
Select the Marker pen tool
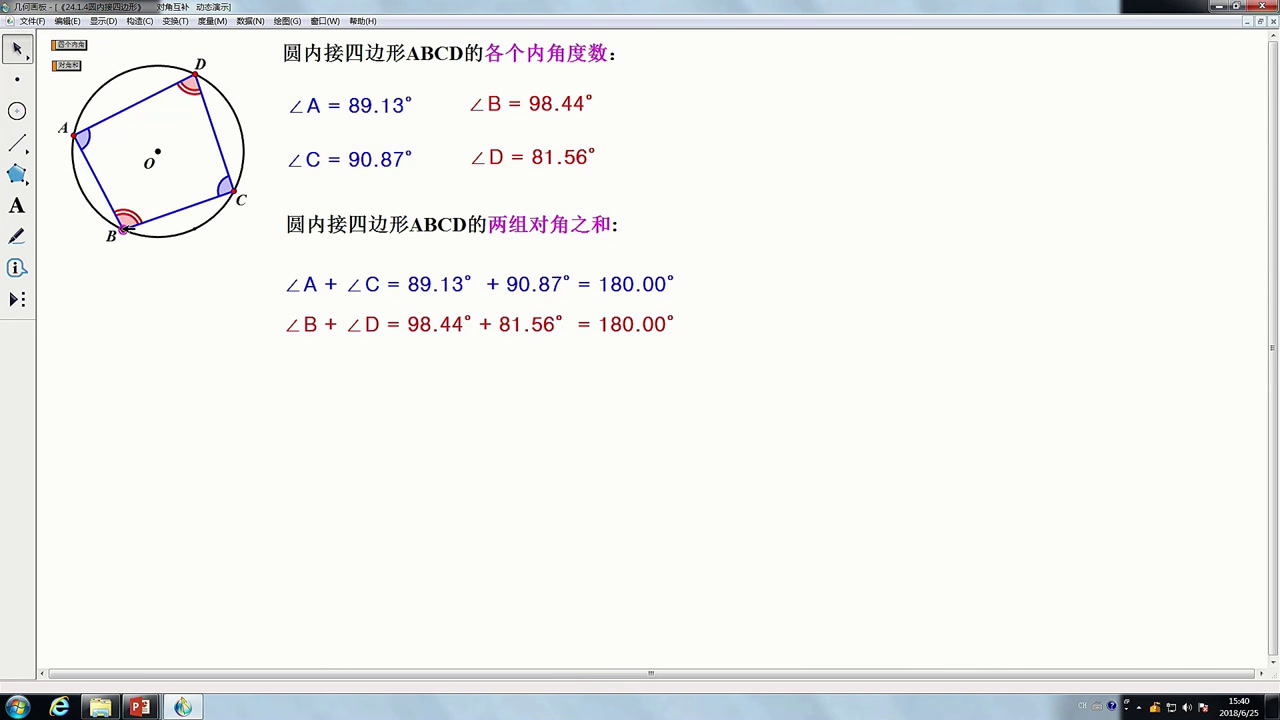click(17, 237)
